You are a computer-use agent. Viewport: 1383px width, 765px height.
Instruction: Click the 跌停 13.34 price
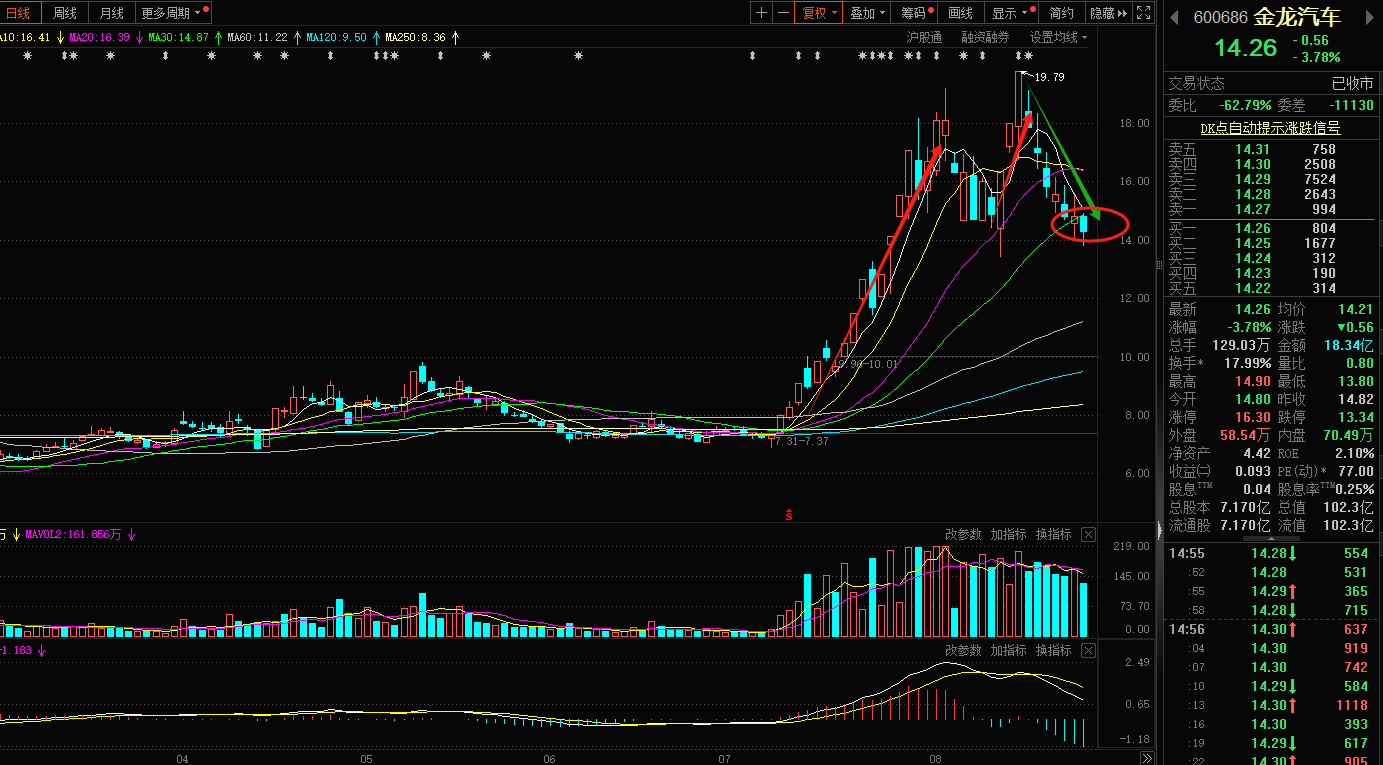pos(1355,417)
